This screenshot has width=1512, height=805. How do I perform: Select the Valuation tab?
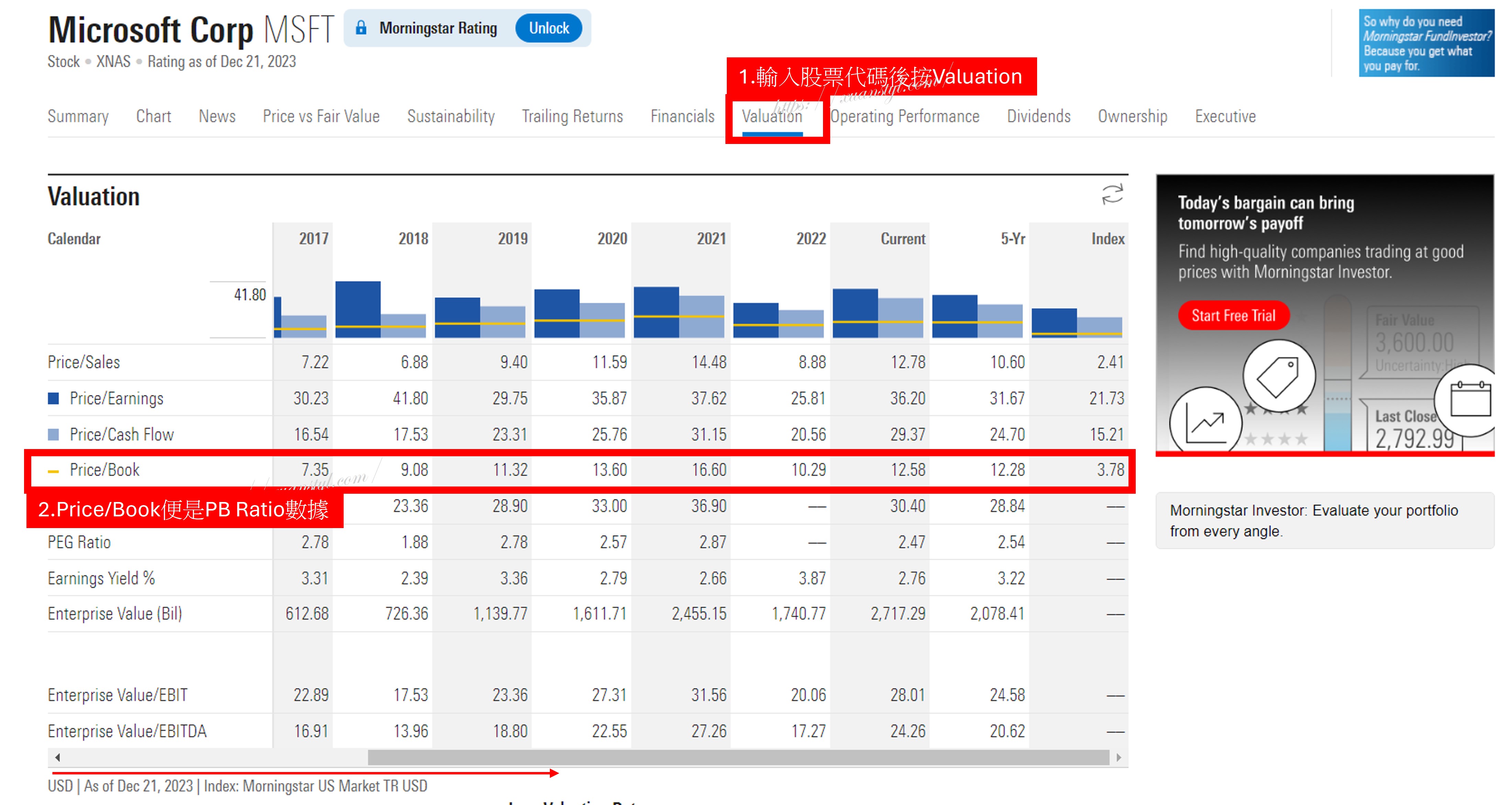click(772, 116)
